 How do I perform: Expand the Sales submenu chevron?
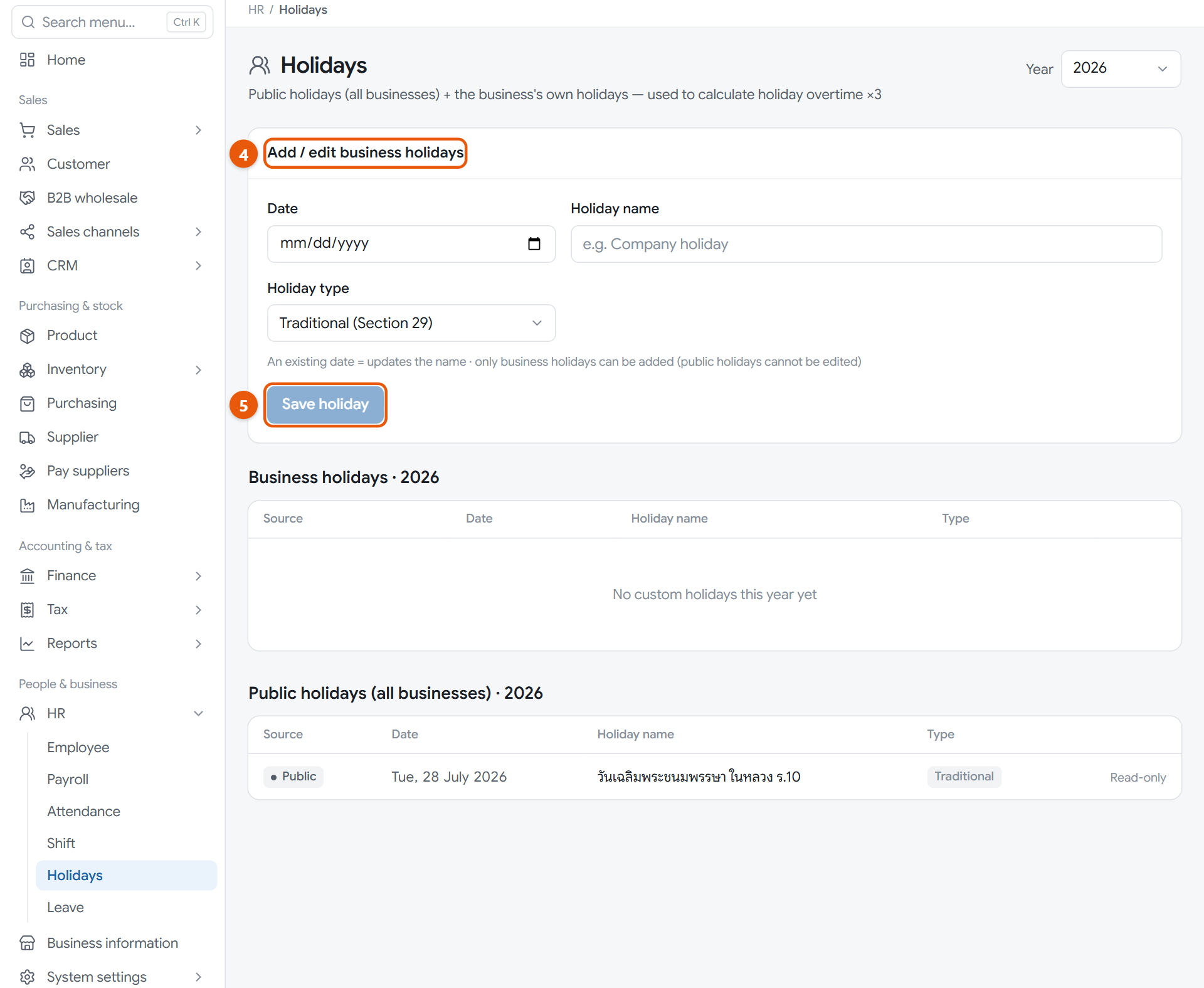(x=198, y=130)
